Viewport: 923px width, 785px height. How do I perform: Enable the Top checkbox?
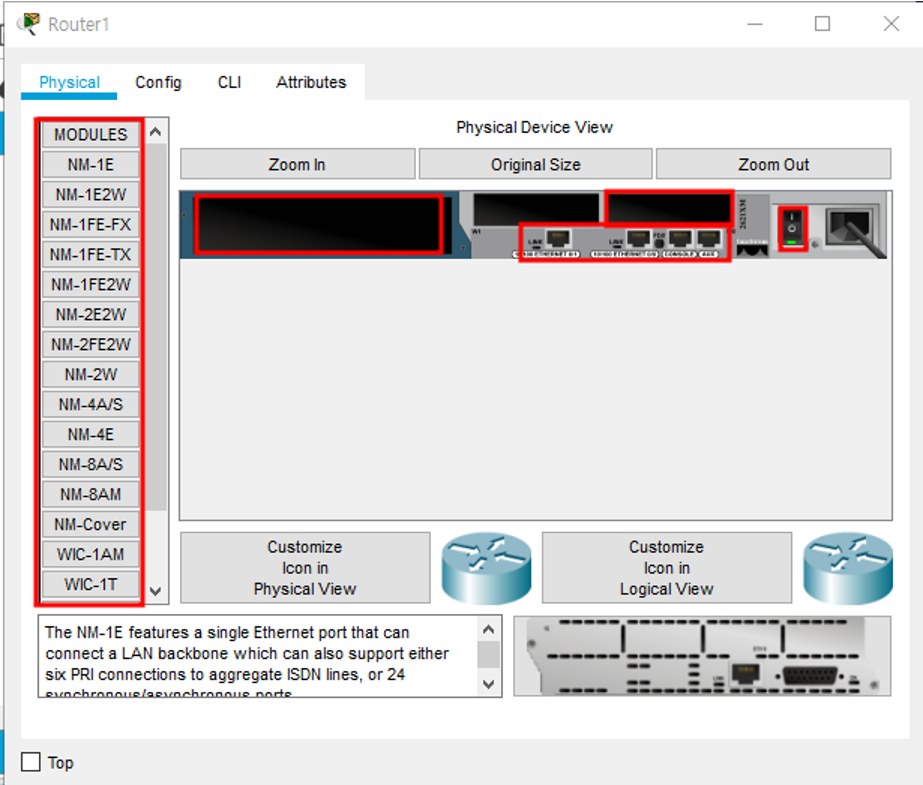(x=32, y=763)
